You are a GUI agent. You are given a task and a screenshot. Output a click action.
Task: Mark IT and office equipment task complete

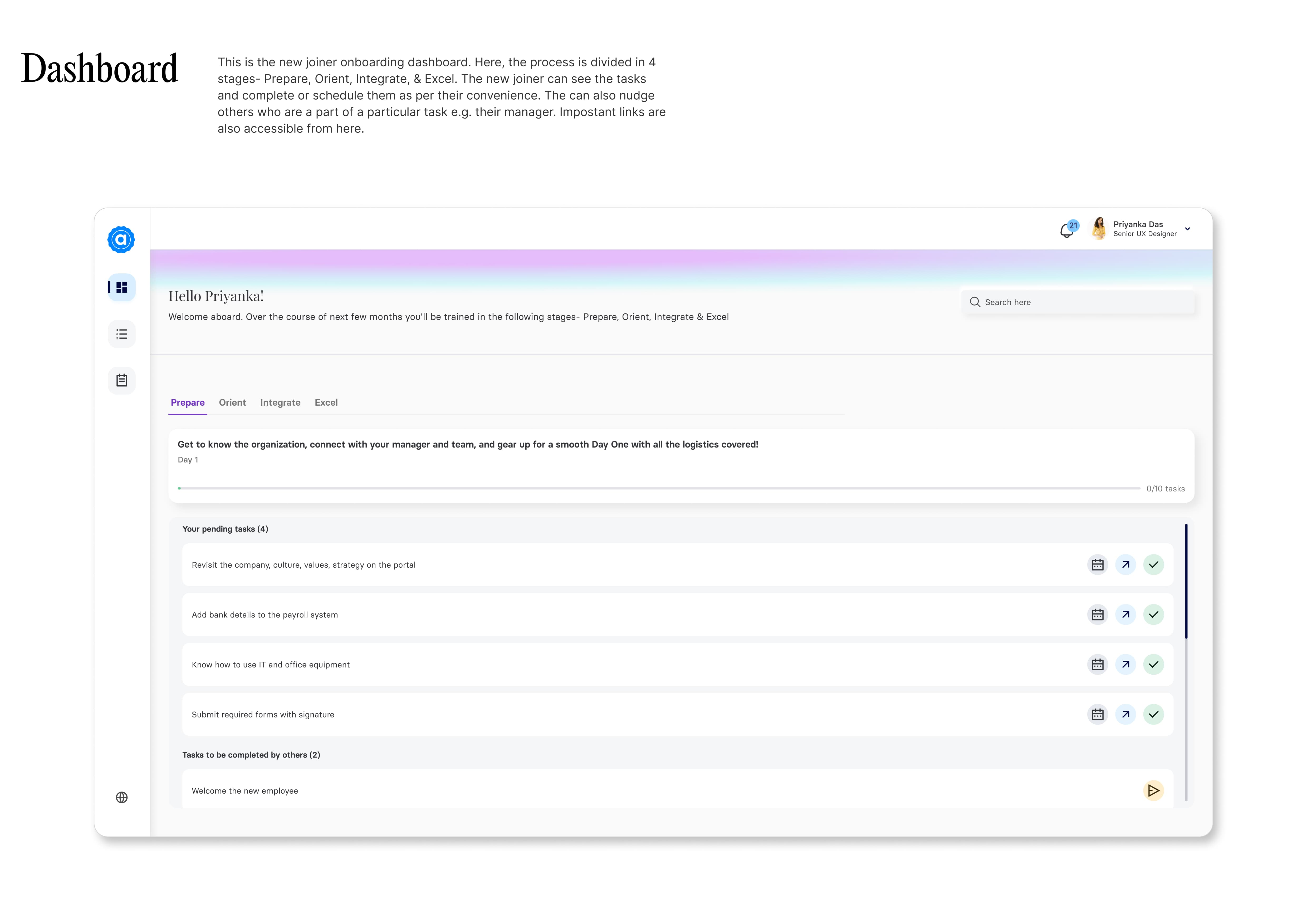pyautogui.click(x=1153, y=665)
